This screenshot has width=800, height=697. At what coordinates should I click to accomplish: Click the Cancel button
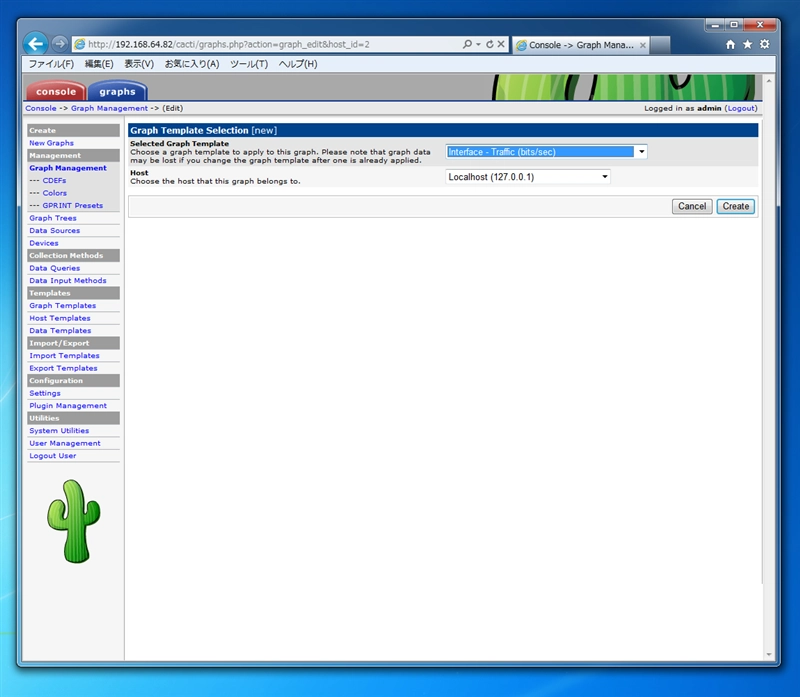692,206
